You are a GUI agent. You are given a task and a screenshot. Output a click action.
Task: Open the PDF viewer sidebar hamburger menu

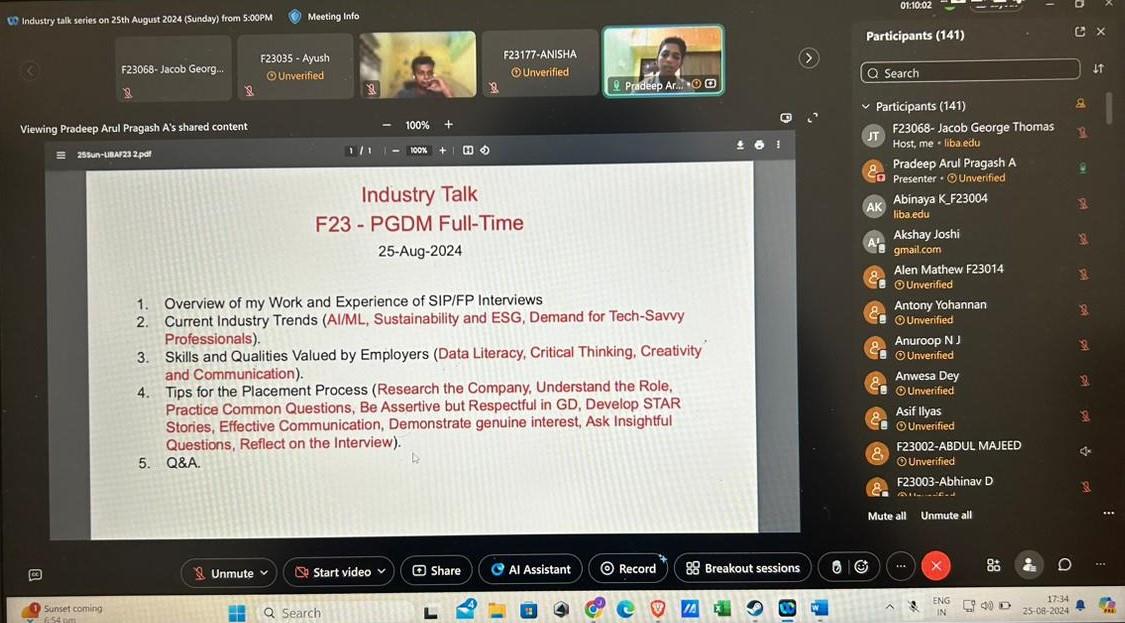pyautogui.click(x=61, y=155)
